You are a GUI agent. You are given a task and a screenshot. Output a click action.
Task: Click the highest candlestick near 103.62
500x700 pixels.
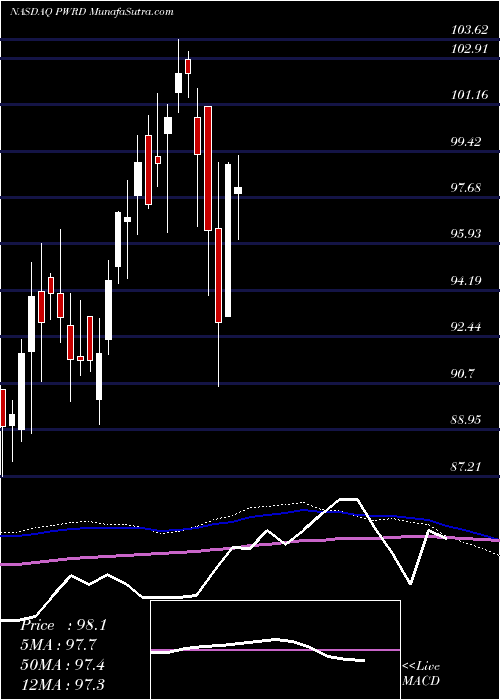pyautogui.click(x=179, y=76)
